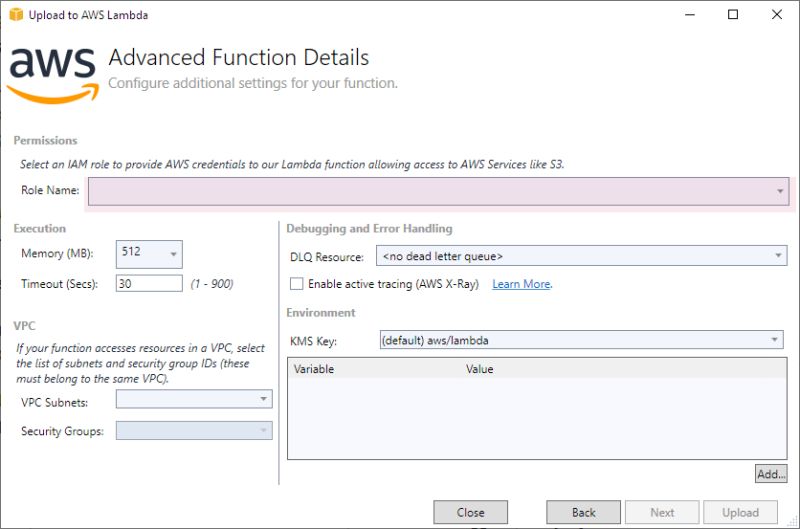The width and height of the screenshot is (800, 529).
Task: Click the Permissions section label
Action: (x=45, y=140)
